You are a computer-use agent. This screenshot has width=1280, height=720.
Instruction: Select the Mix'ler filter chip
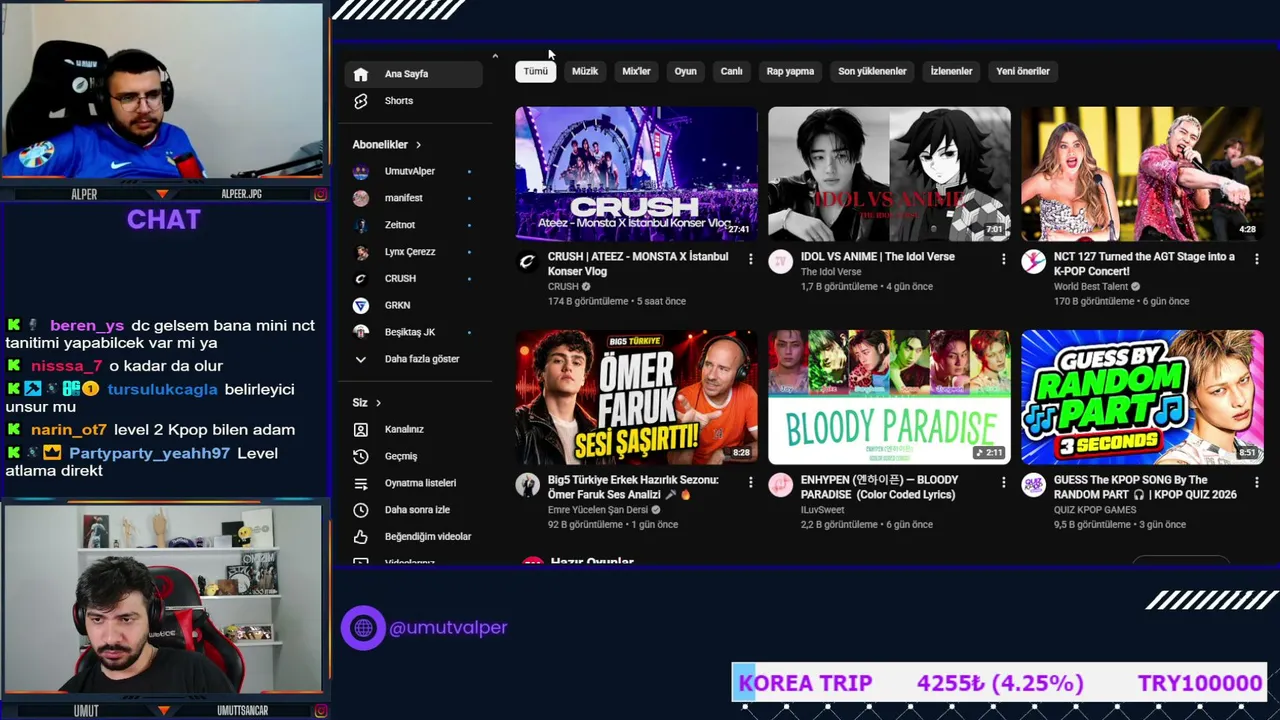[x=636, y=71]
